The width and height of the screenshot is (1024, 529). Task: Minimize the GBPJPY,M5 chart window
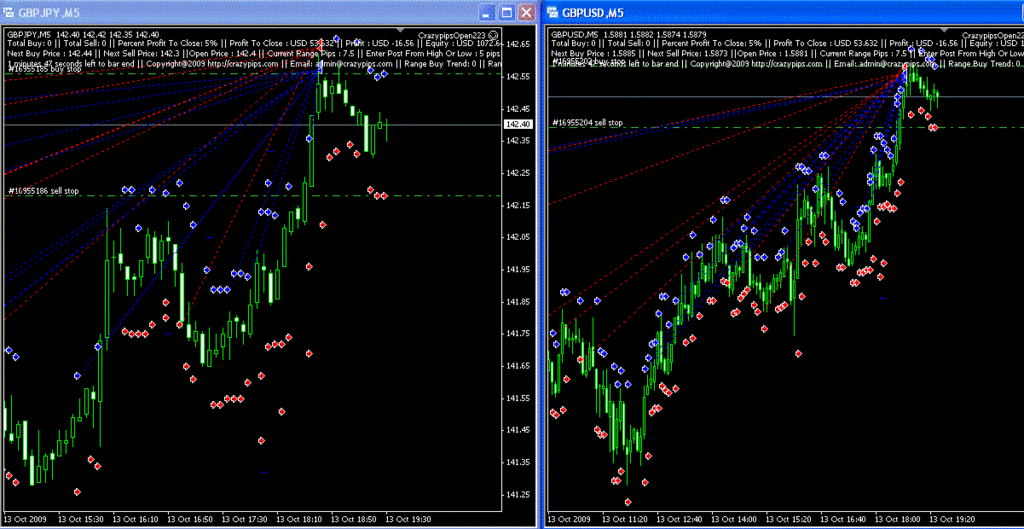[486, 12]
